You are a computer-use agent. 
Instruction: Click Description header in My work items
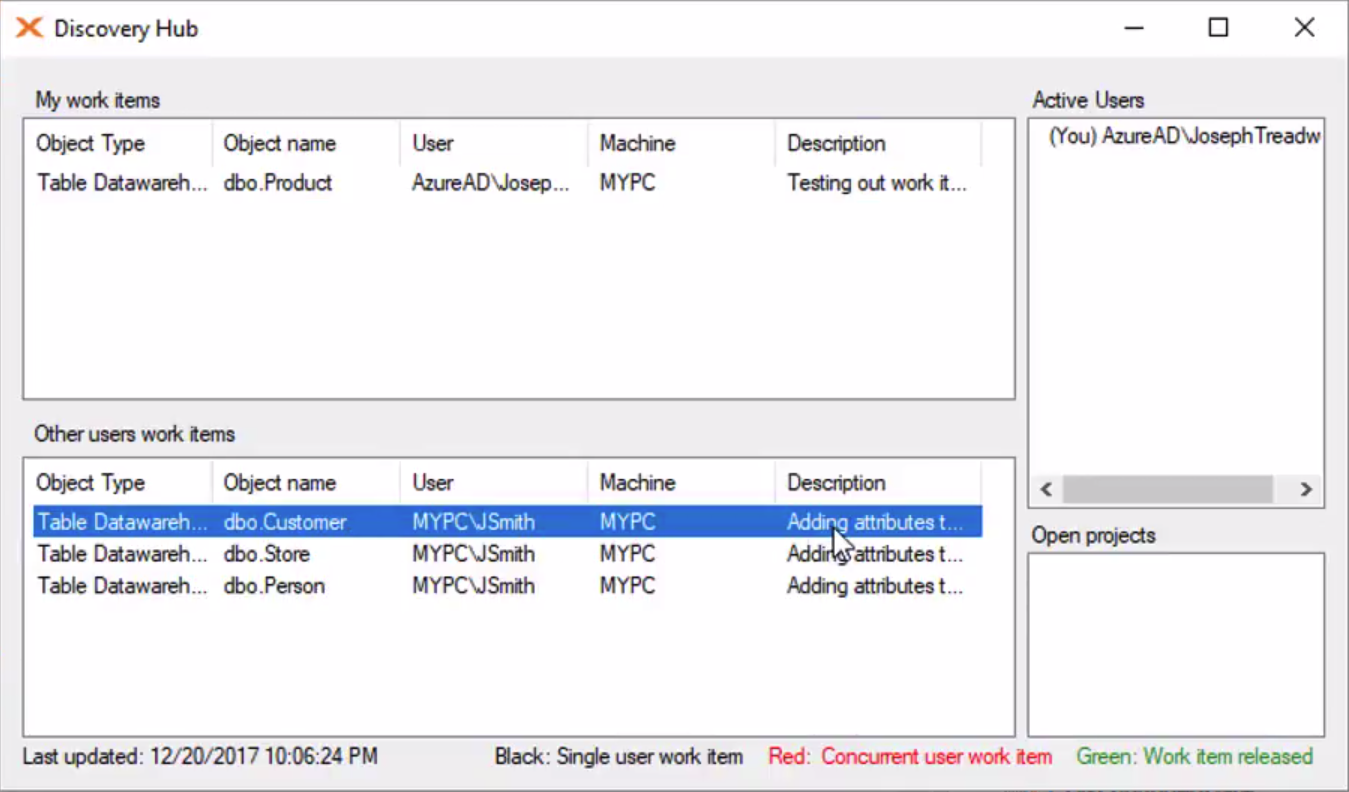(x=878, y=143)
